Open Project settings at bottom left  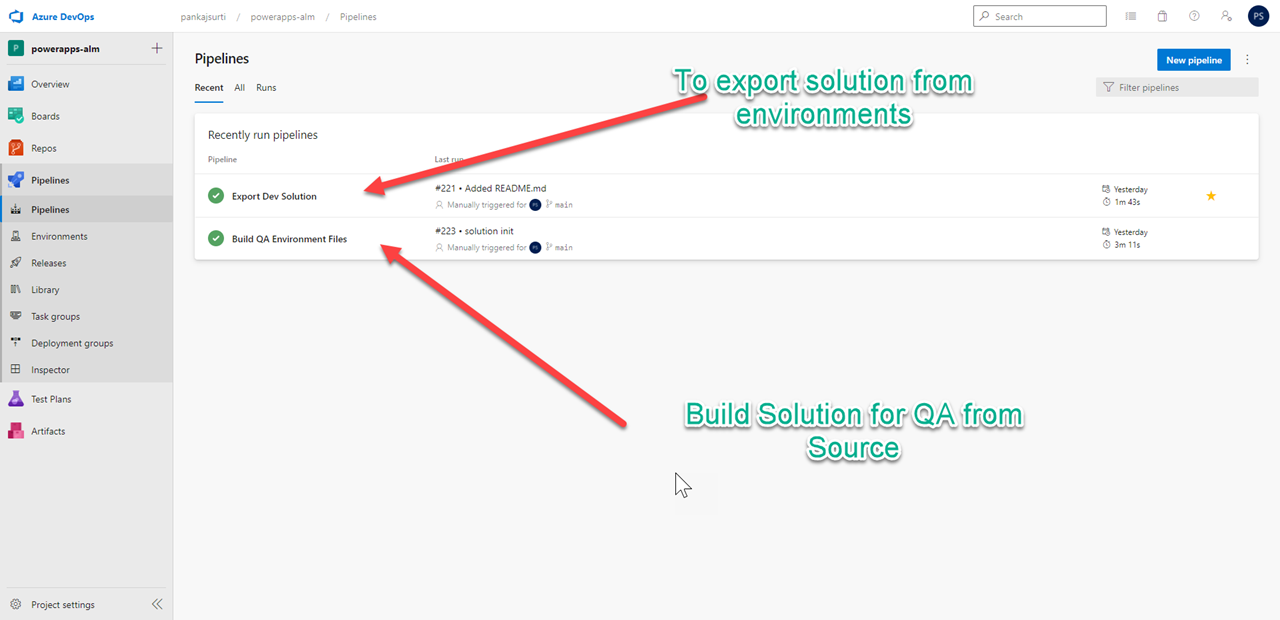pyautogui.click(x=62, y=605)
